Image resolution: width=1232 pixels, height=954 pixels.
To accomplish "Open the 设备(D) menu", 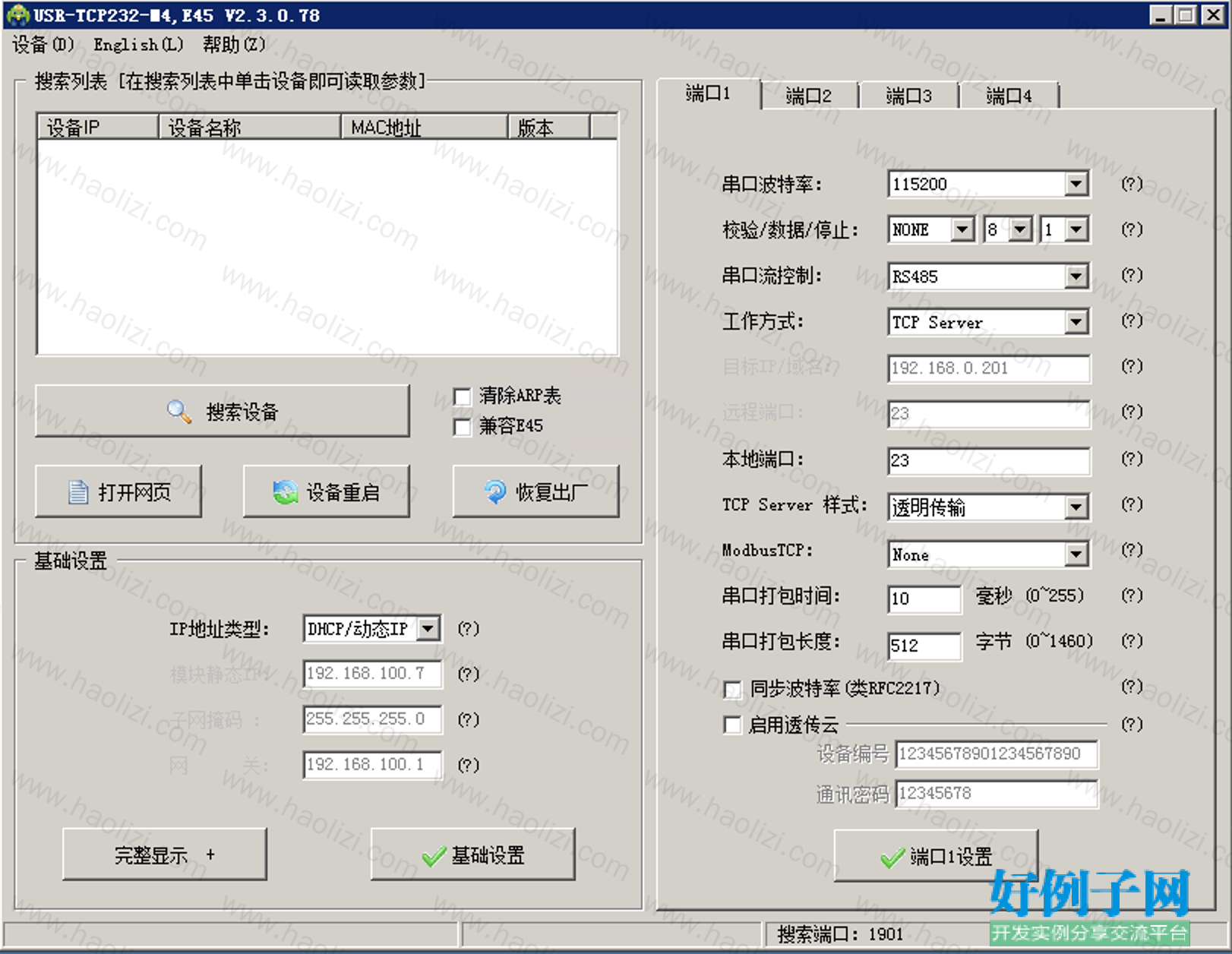I will point(43,45).
